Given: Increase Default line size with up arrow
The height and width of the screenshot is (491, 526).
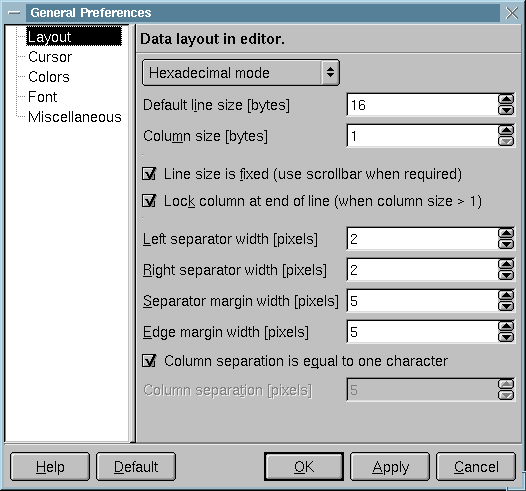Looking at the screenshot, I should click(506, 99).
